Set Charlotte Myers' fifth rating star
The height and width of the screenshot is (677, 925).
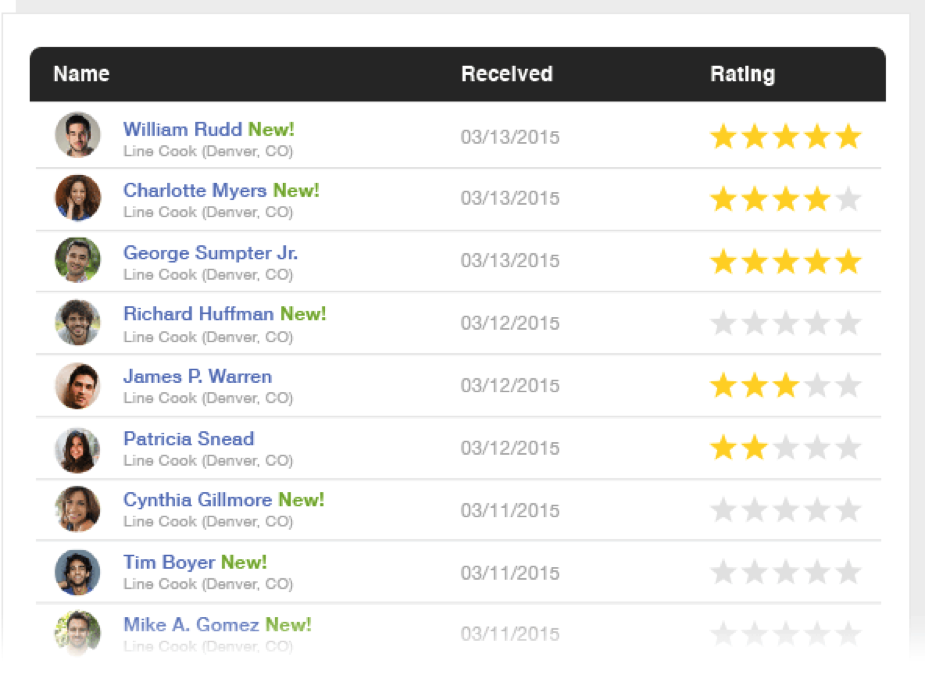pyautogui.click(x=848, y=199)
